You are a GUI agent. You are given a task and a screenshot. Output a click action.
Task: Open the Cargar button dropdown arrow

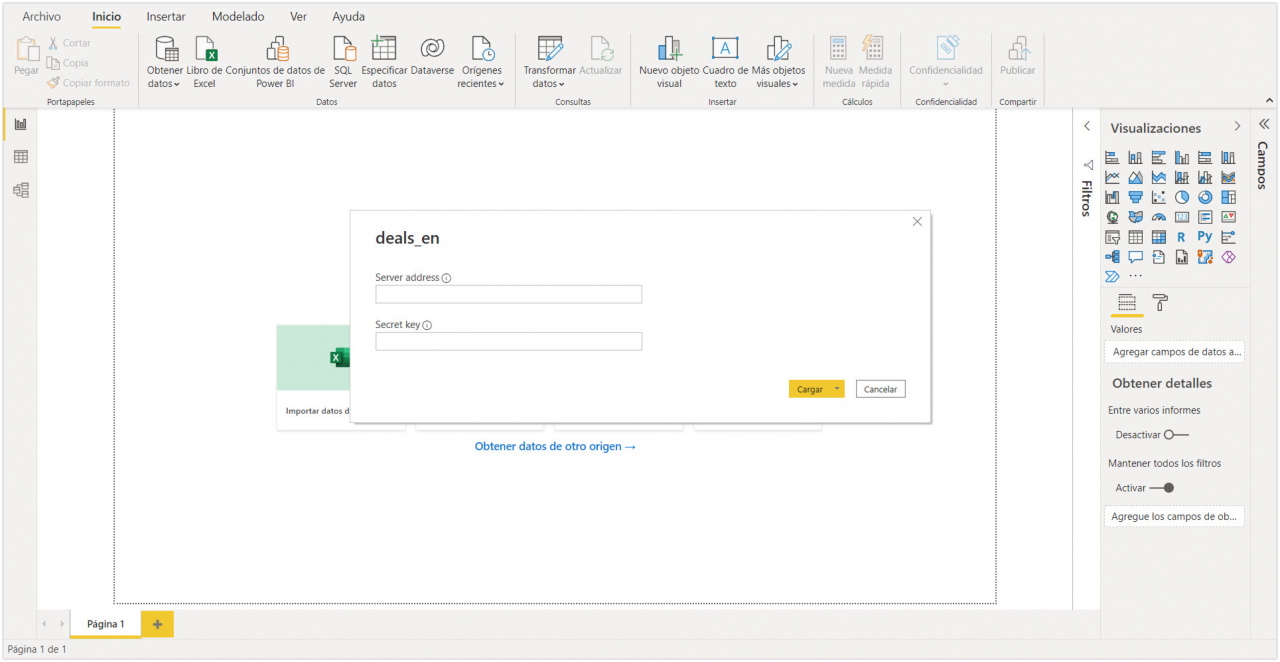click(837, 389)
